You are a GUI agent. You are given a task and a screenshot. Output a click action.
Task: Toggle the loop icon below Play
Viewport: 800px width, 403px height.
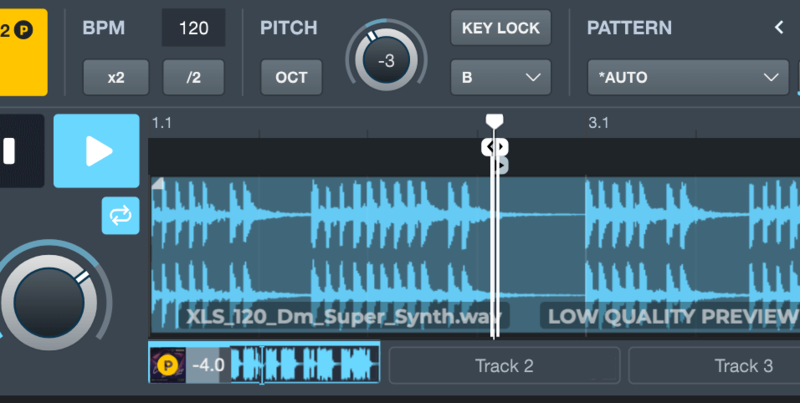coord(120,215)
